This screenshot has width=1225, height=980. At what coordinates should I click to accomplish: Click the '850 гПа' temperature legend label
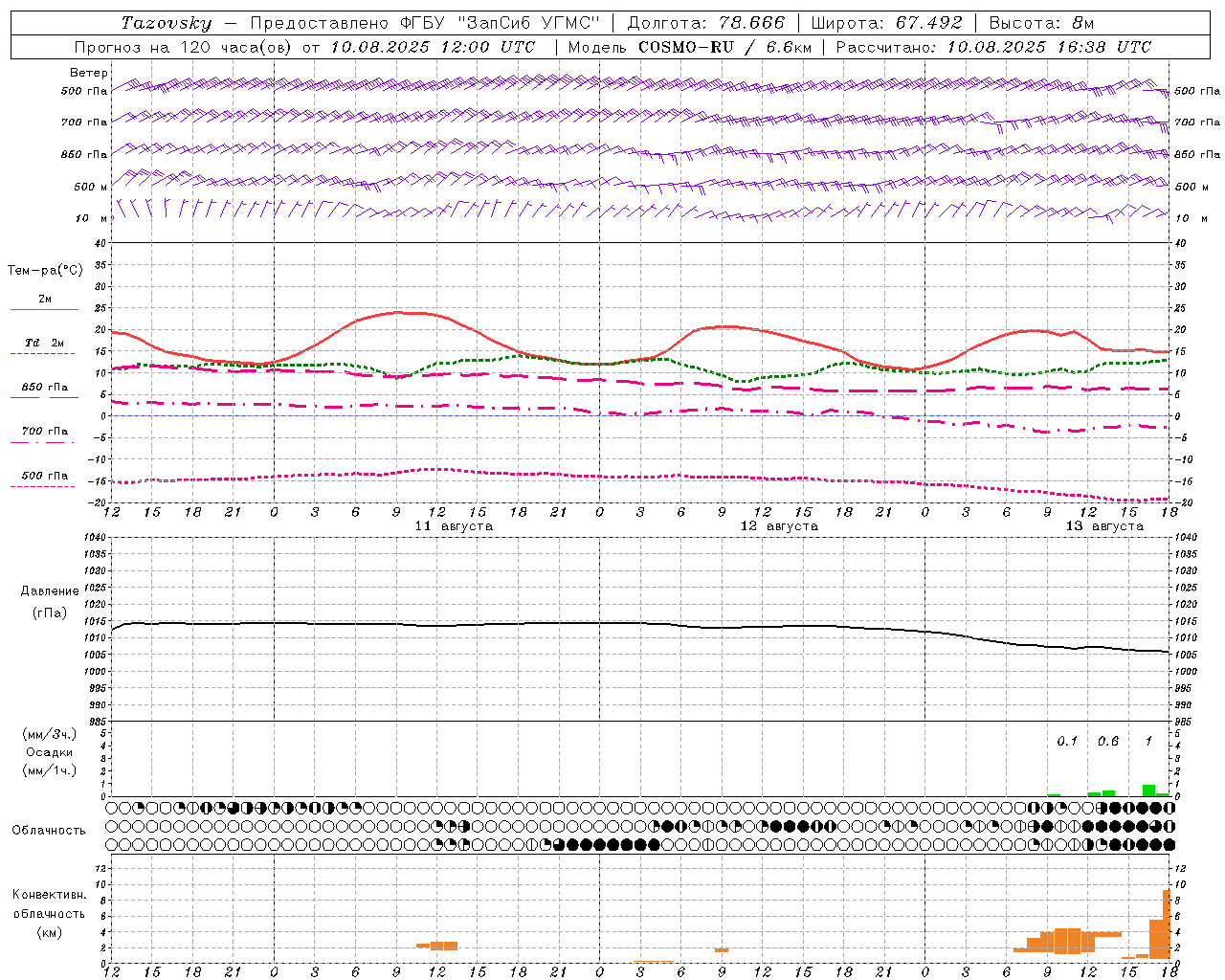point(45,388)
